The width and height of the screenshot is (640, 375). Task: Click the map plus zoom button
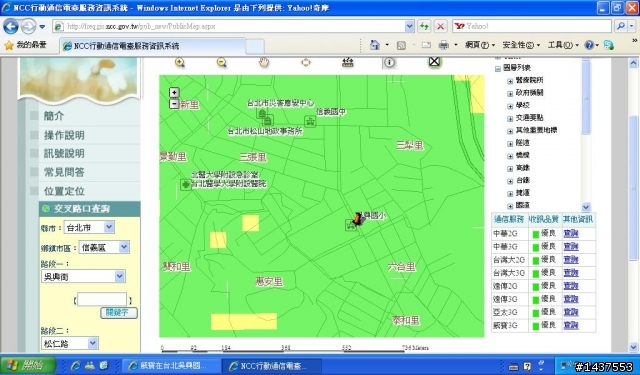(x=174, y=93)
